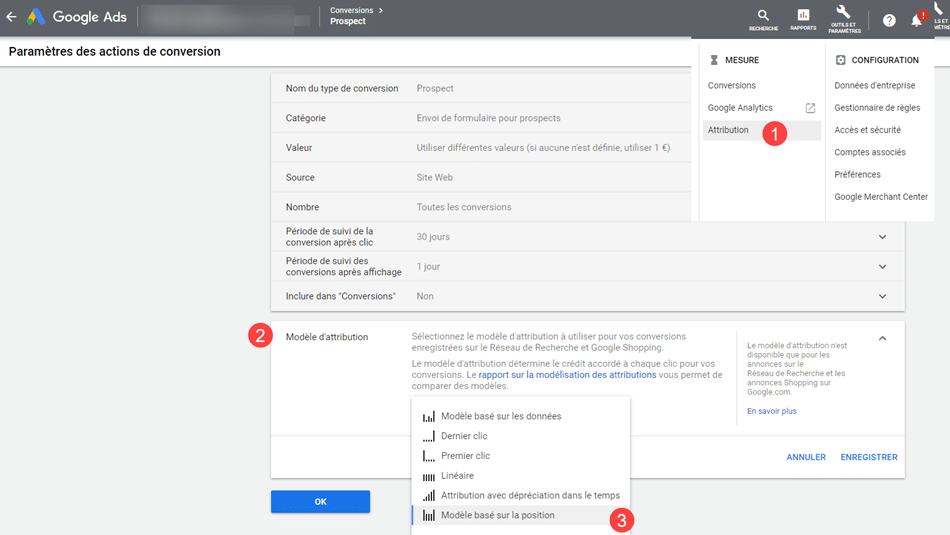
Task: Select Modèle basé sur les données option
Action: [520, 416]
